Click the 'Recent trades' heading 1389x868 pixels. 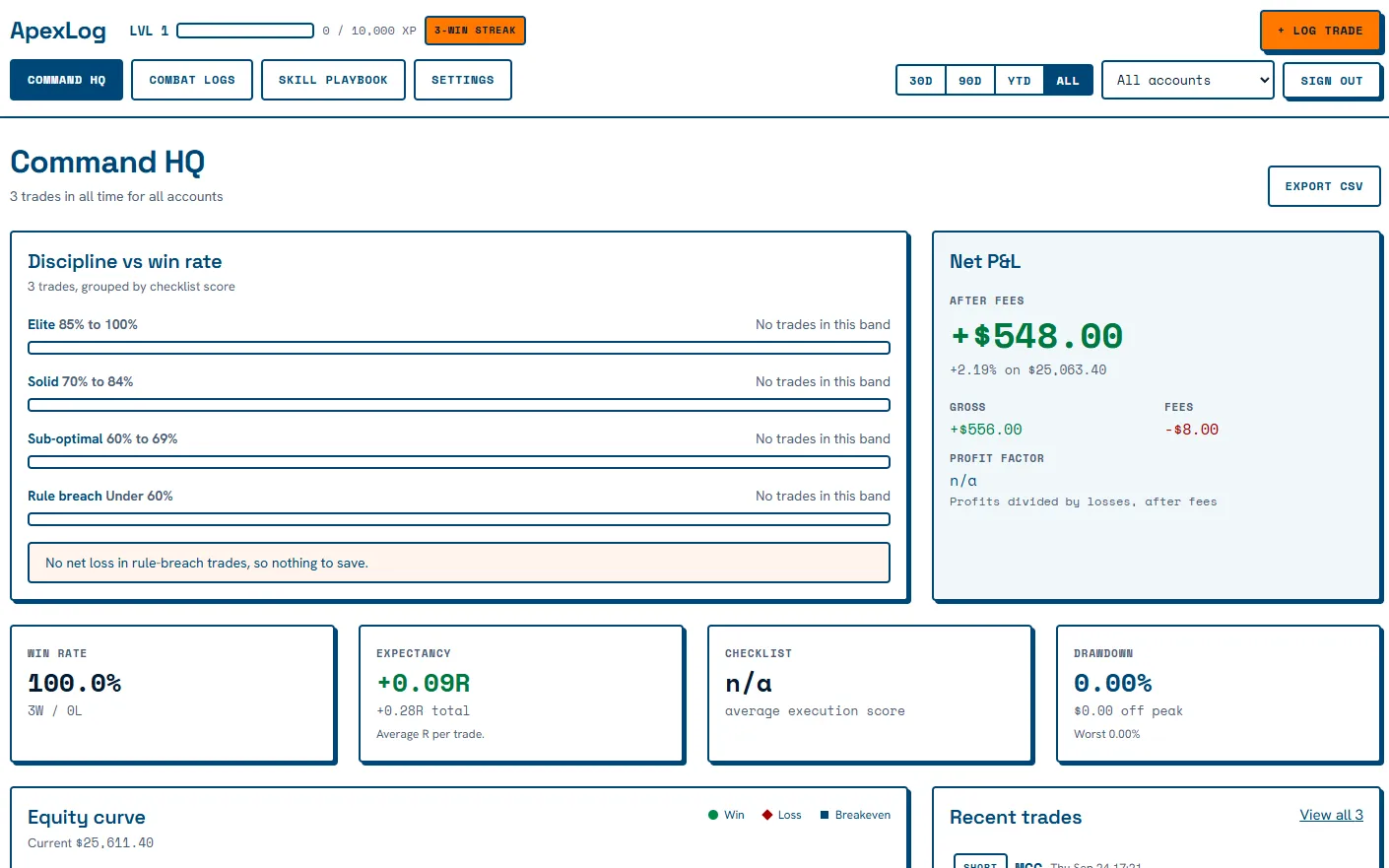pos(1016,817)
